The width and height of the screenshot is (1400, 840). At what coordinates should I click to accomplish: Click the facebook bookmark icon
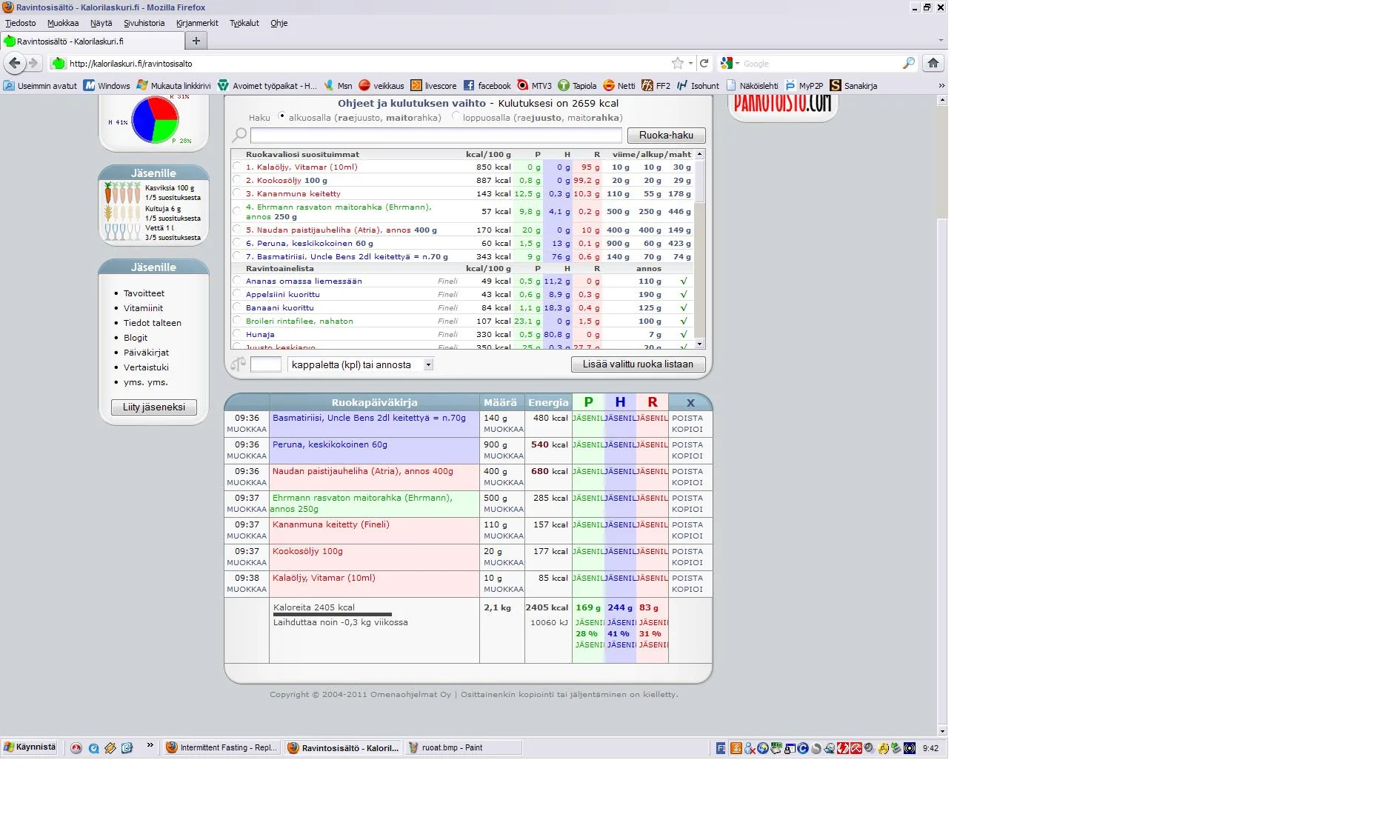point(469,85)
